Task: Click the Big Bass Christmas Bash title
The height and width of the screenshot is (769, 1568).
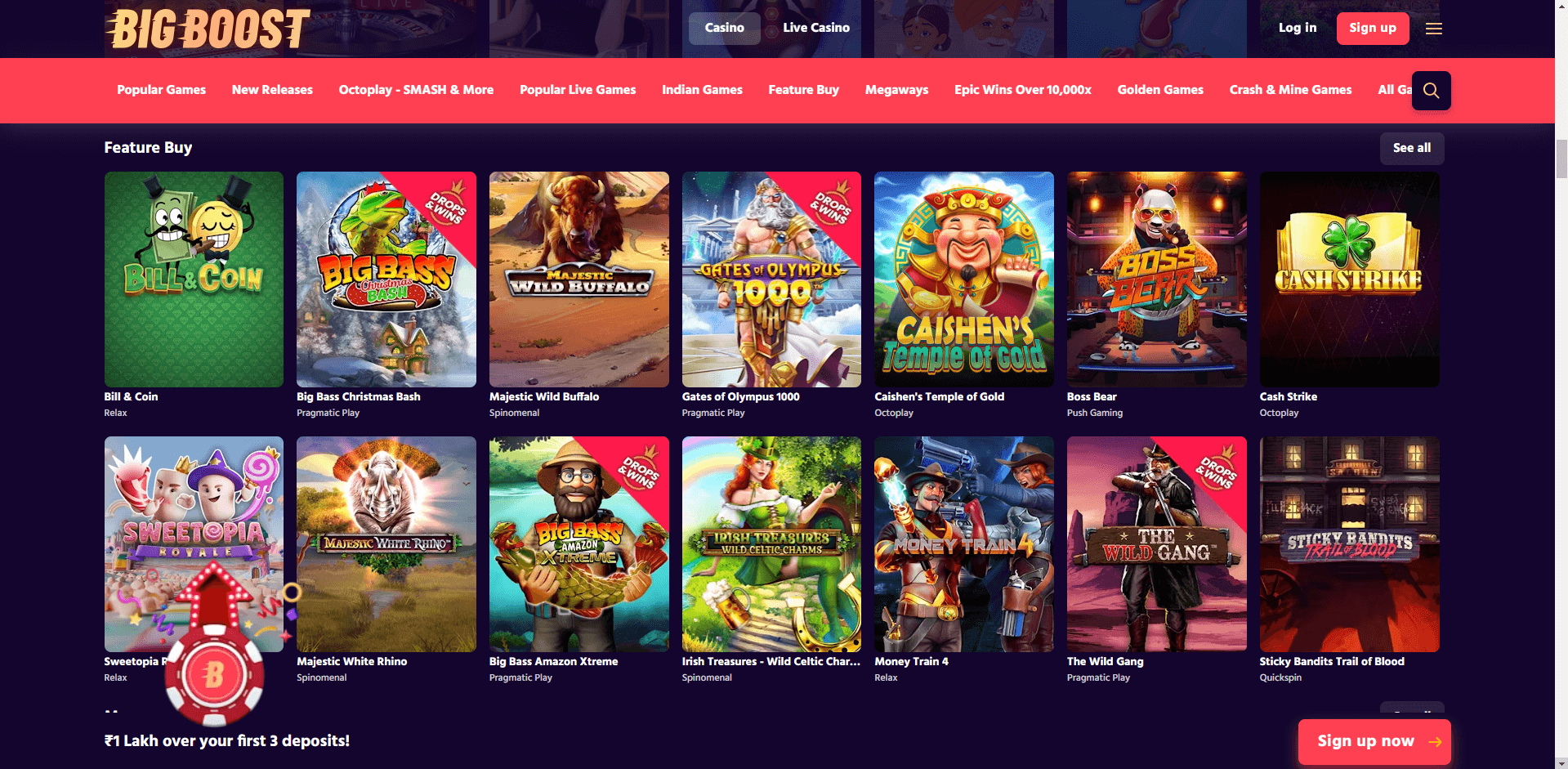Action: [359, 396]
